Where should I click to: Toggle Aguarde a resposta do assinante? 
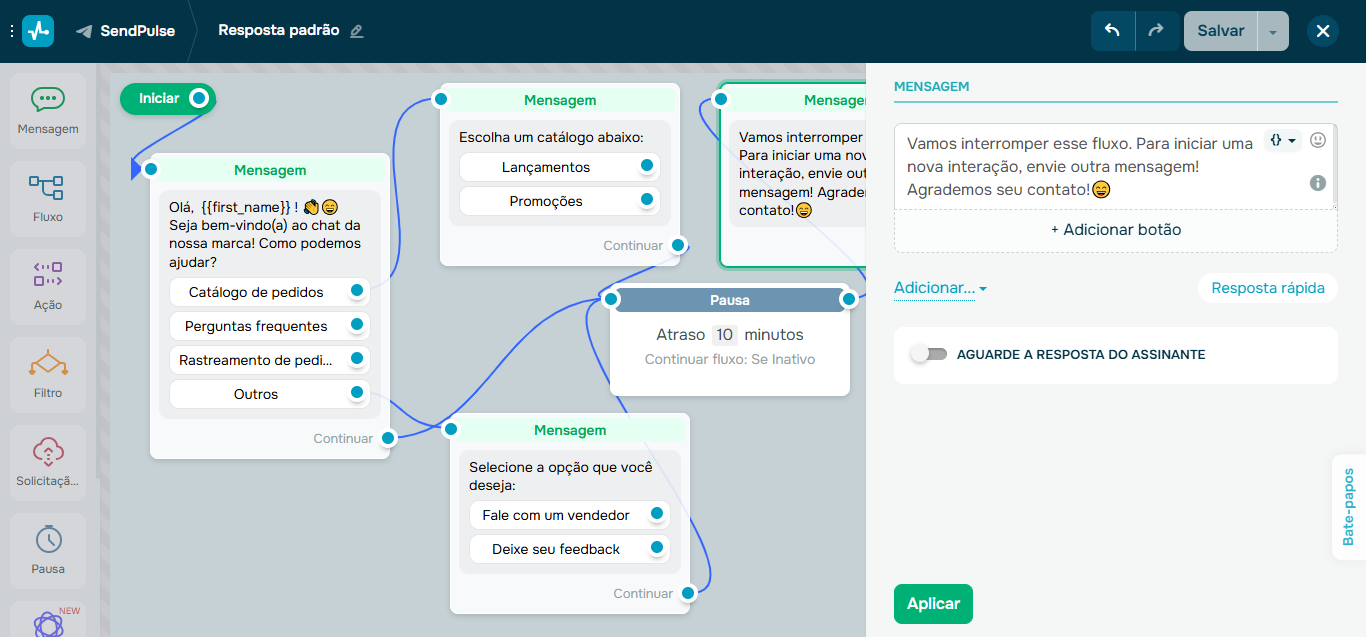point(929,354)
